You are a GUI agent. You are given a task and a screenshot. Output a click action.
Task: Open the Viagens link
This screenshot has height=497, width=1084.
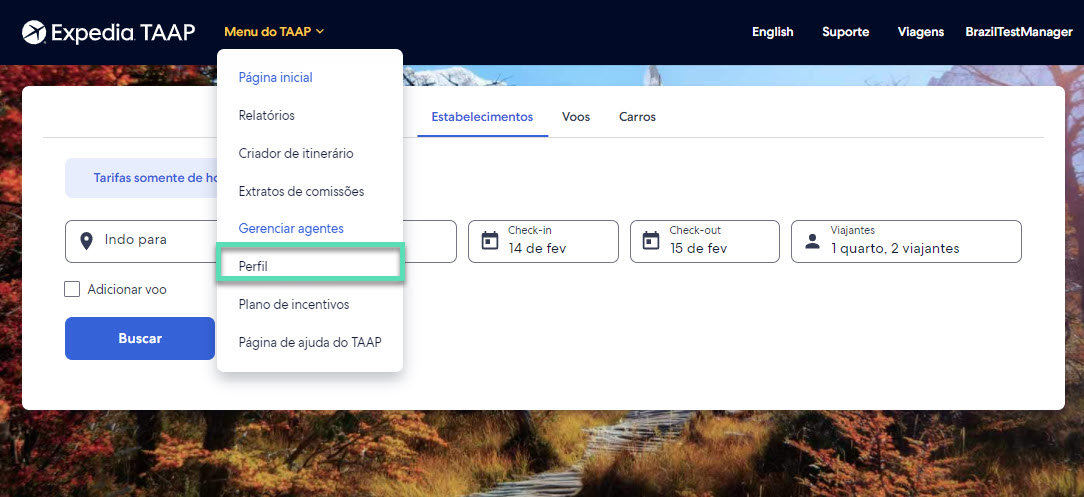click(x=921, y=32)
